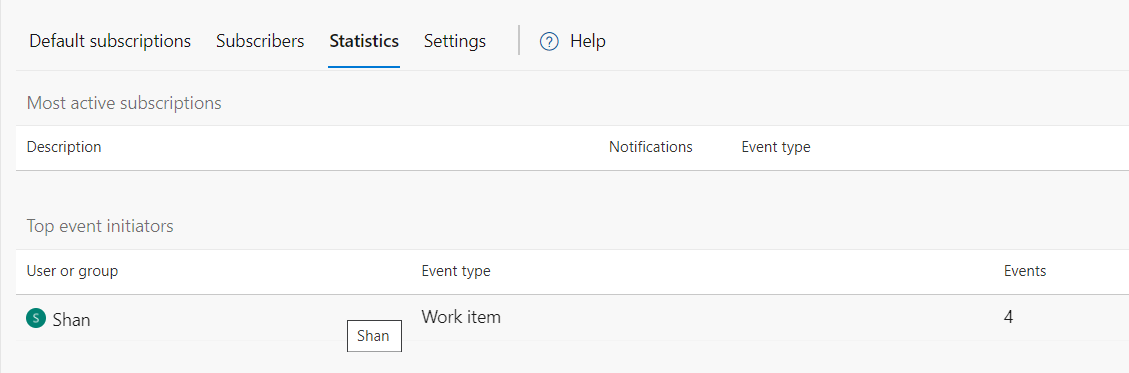
Task: Click Event type header under Most active subscriptions
Action: coord(776,147)
